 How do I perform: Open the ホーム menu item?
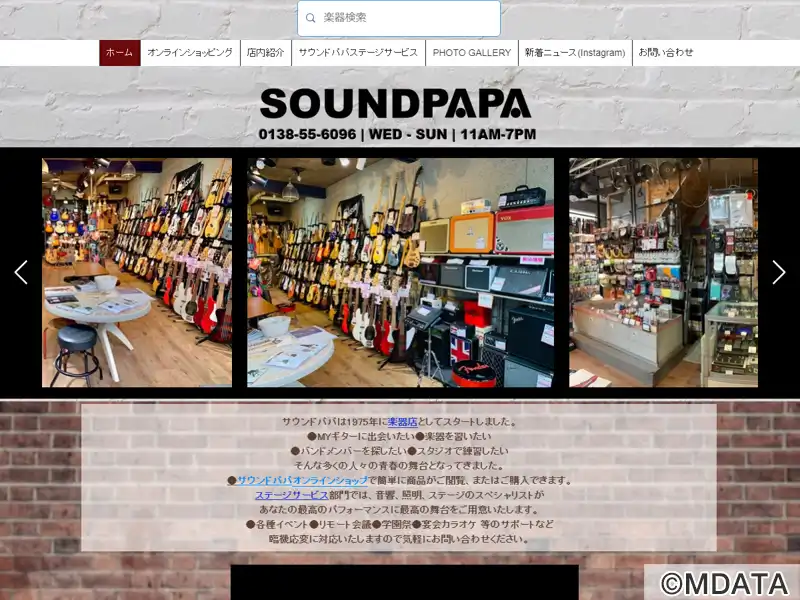(120, 53)
